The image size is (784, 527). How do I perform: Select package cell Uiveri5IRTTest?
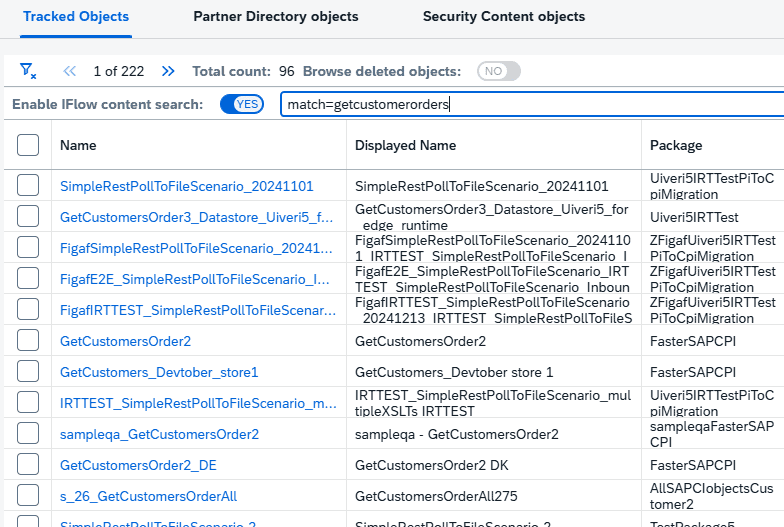click(x=694, y=217)
